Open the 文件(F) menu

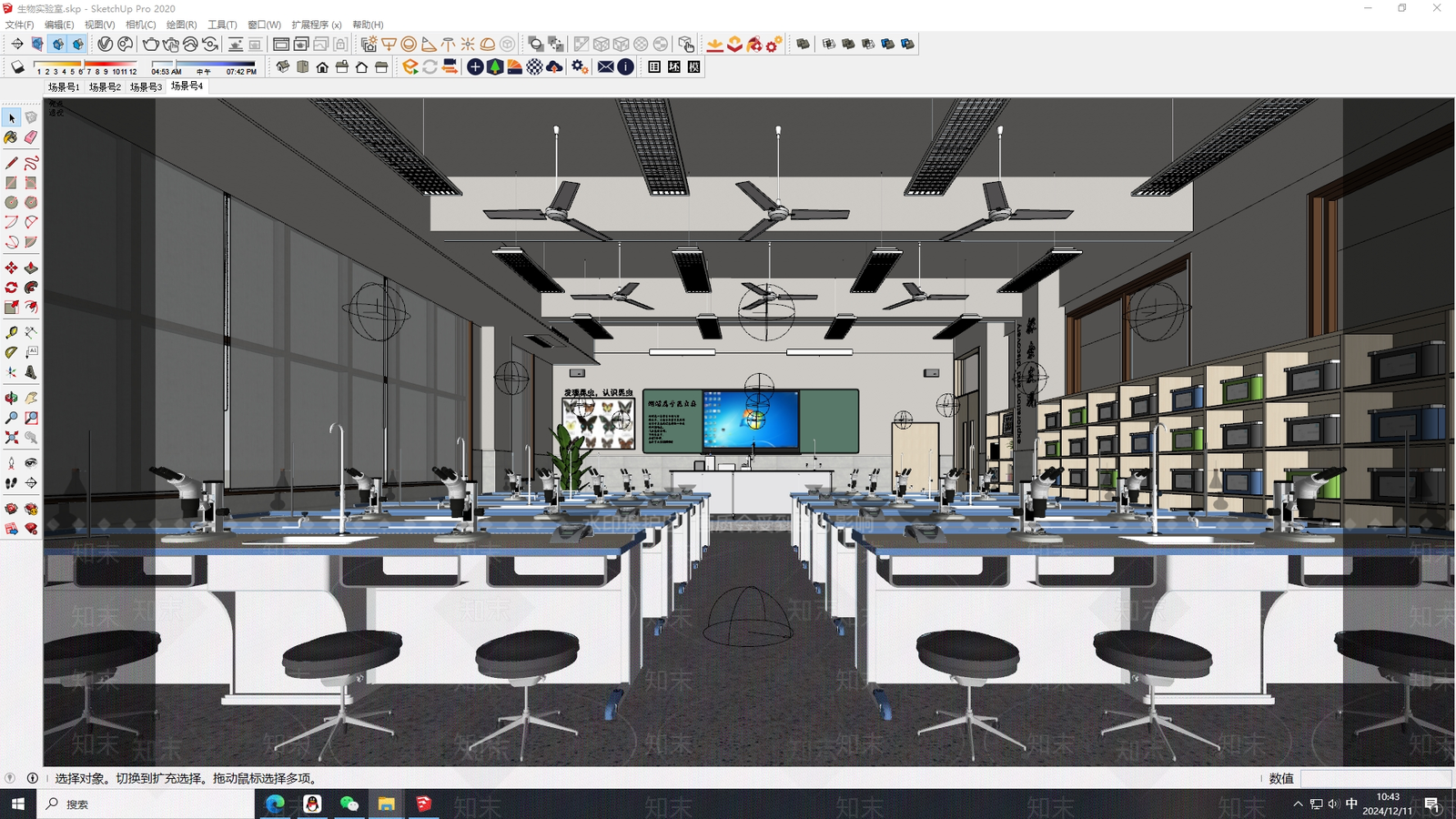pos(19,25)
